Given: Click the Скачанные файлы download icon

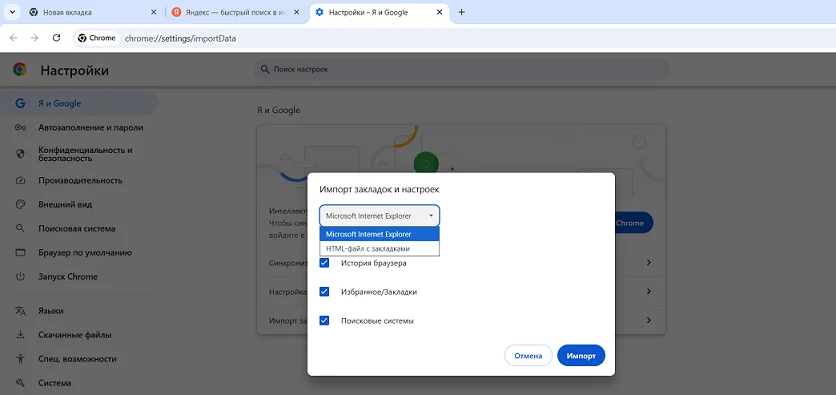Looking at the screenshot, I should point(20,335).
